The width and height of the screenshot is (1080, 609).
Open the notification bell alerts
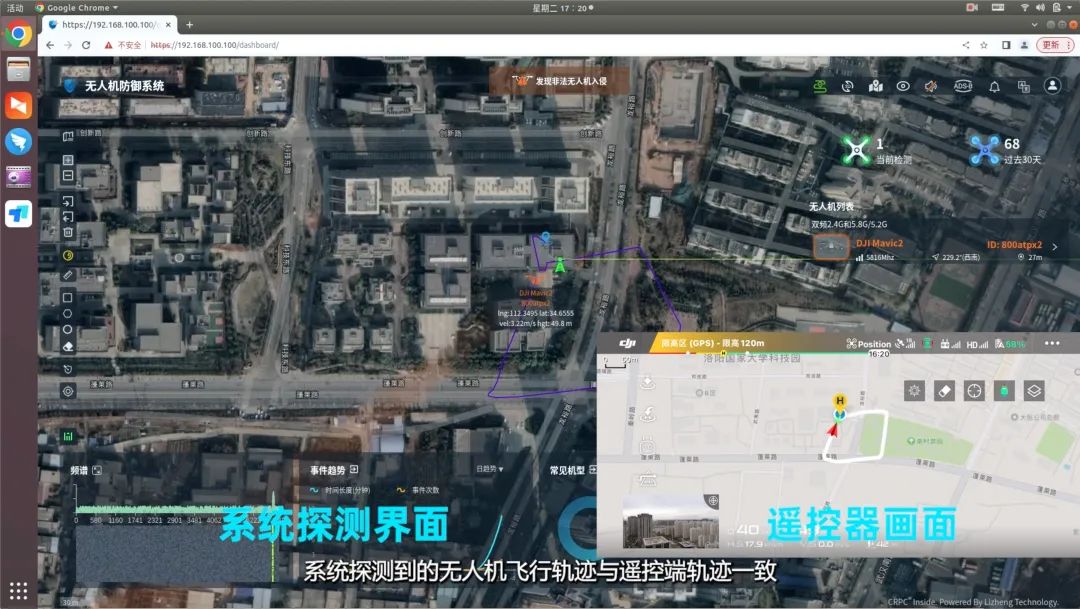(x=994, y=86)
